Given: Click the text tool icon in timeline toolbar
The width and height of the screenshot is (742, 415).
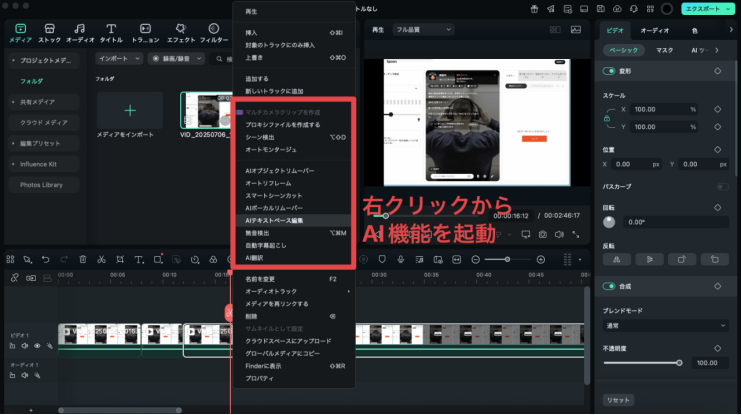Looking at the screenshot, I should (x=139, y=260).
